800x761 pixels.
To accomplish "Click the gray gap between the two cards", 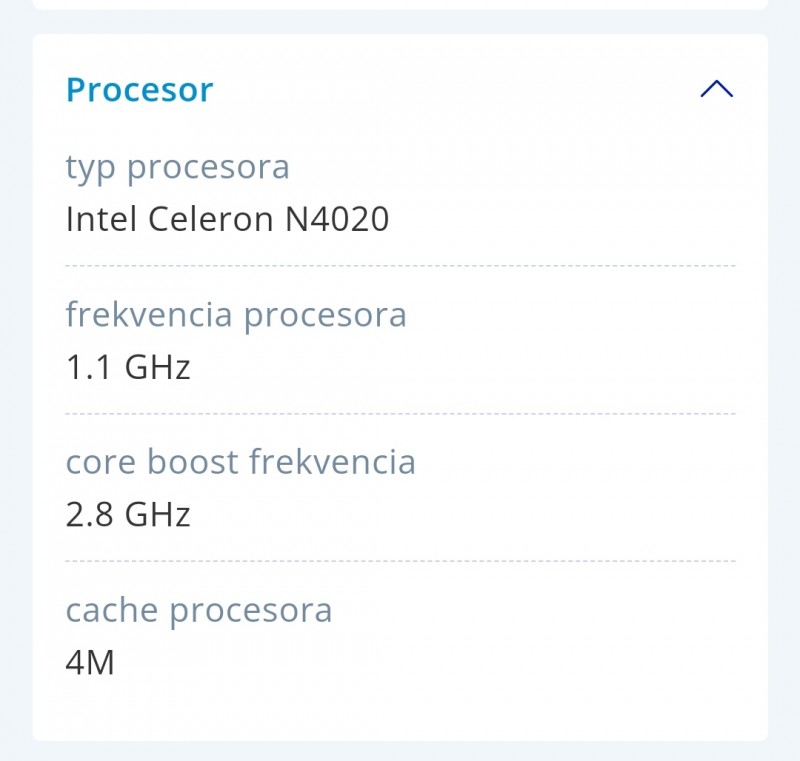I will tap(400, 22).
